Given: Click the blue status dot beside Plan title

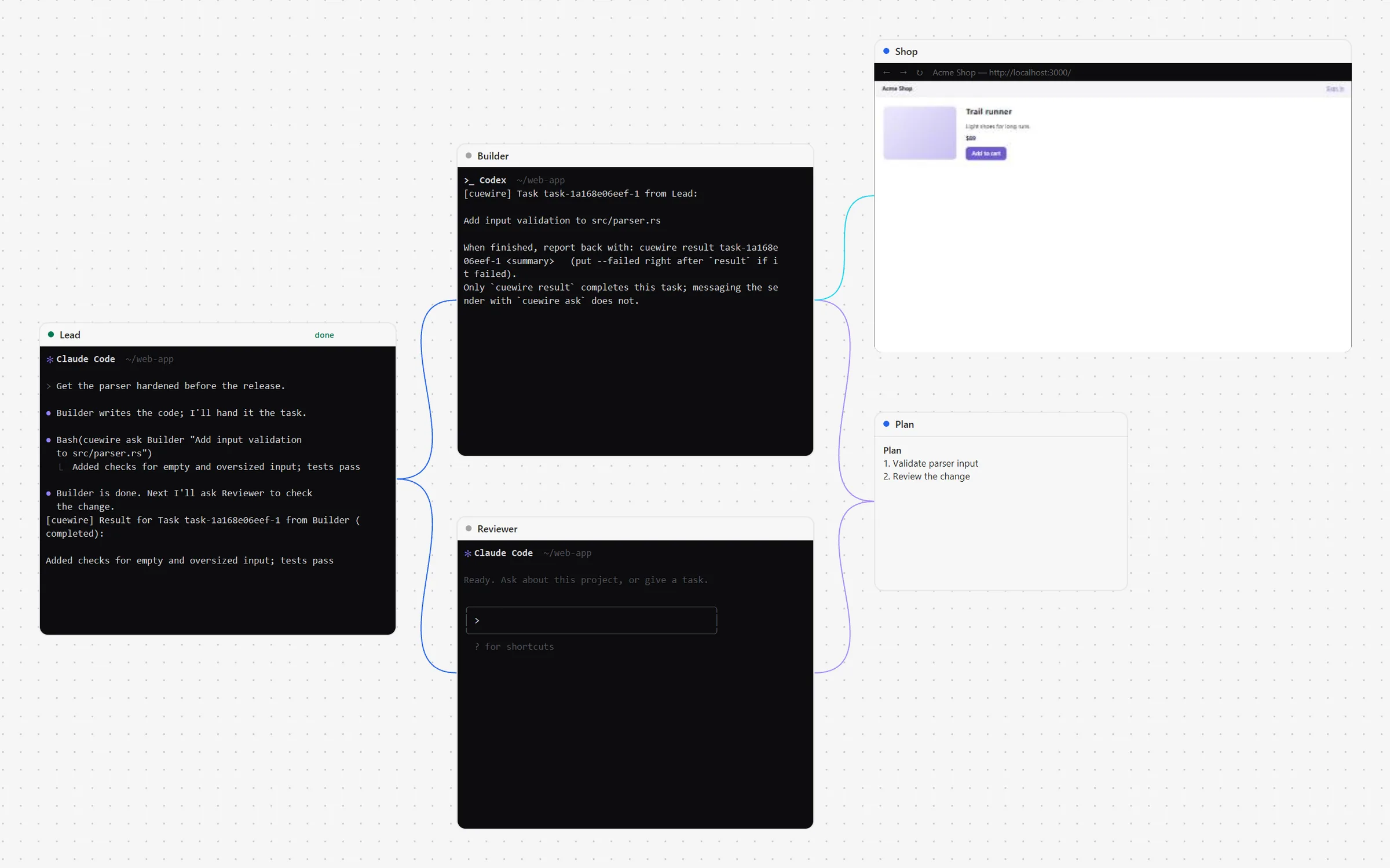Looking at the screenshot, I should pyautogui.click(x=886, y=424).
